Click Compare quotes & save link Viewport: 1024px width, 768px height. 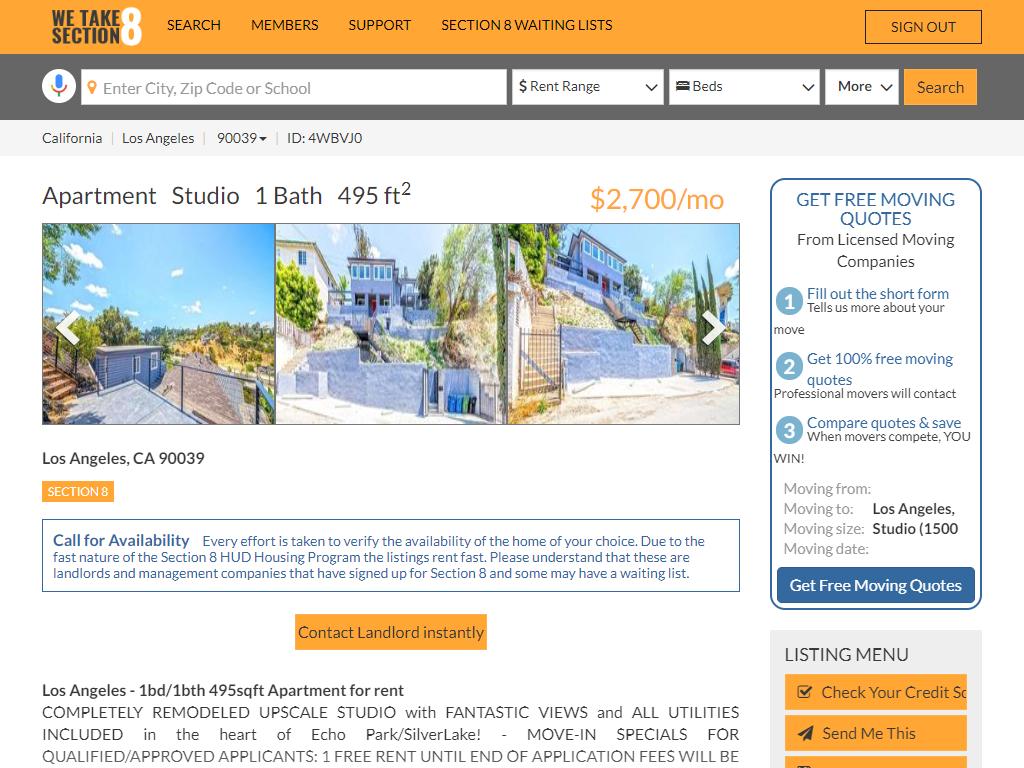(x=884, y=423)
